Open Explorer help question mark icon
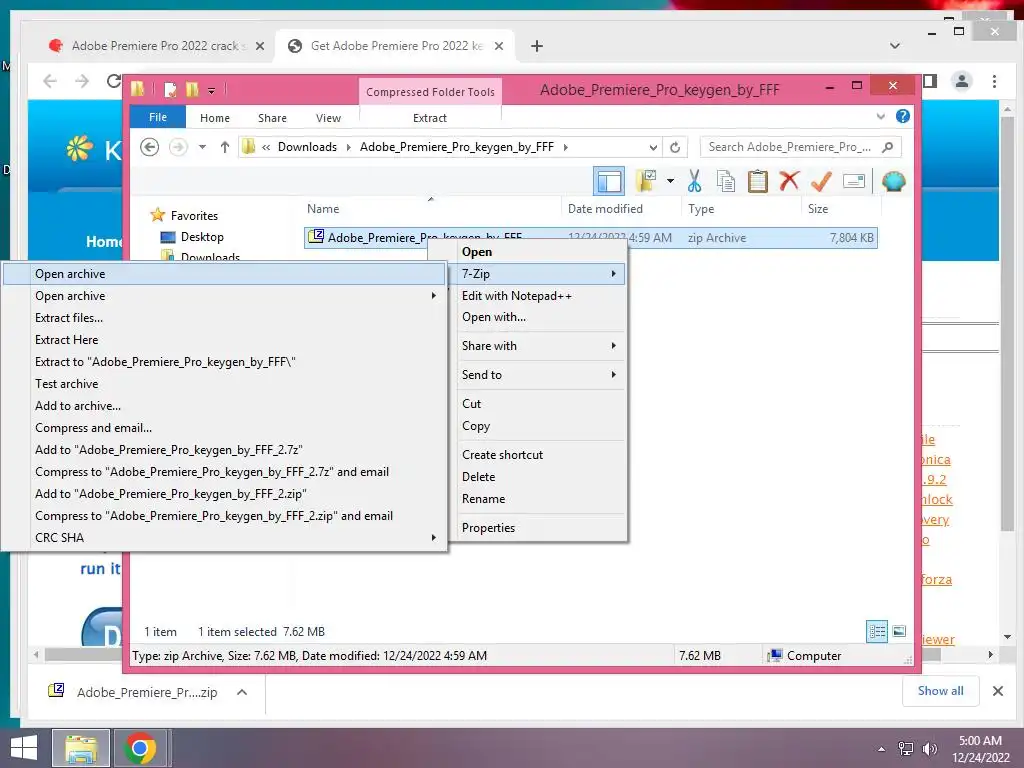 (903, 116)
